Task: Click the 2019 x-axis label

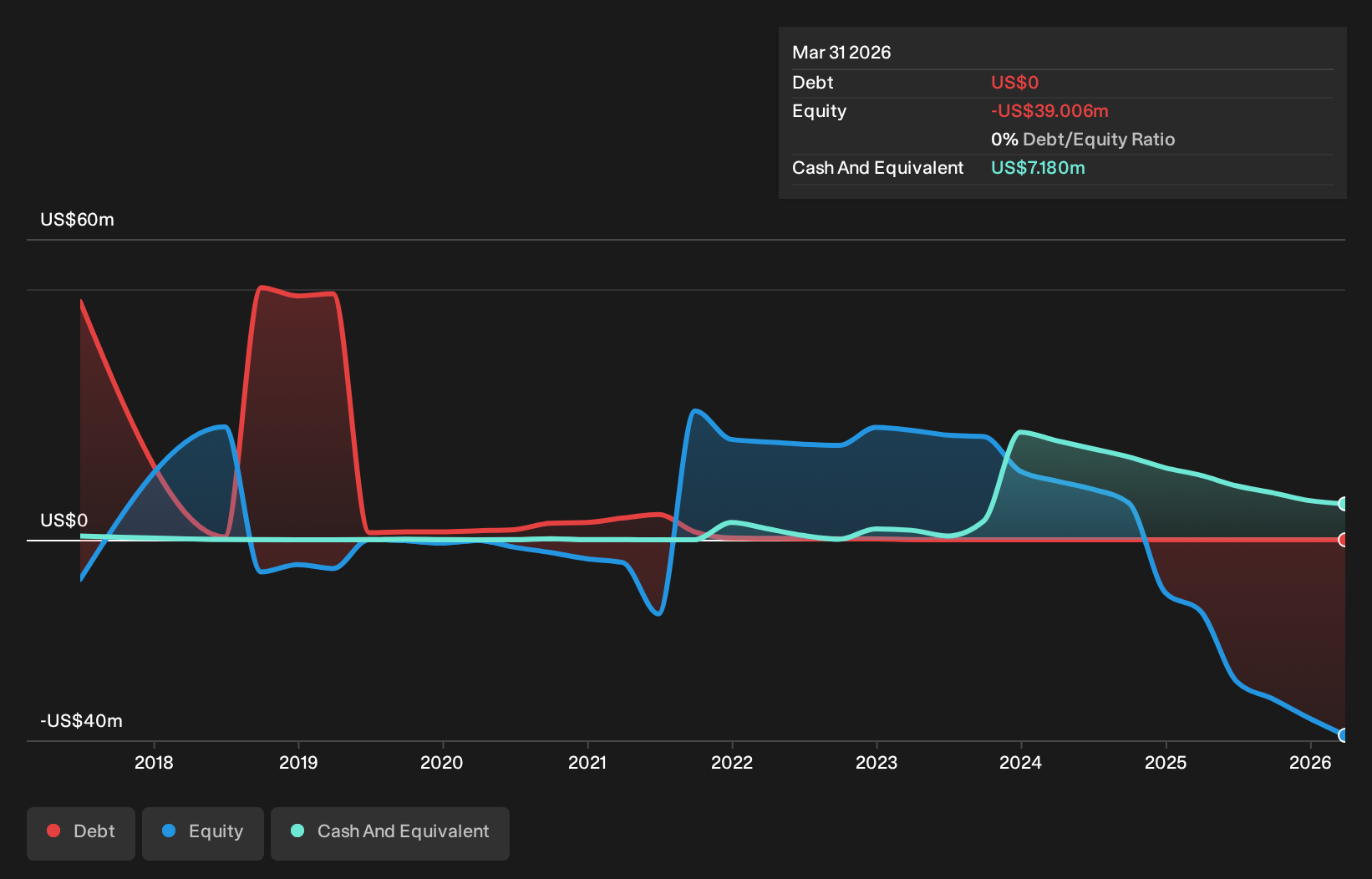Action: pyautogui.click(x=298, y=762)
